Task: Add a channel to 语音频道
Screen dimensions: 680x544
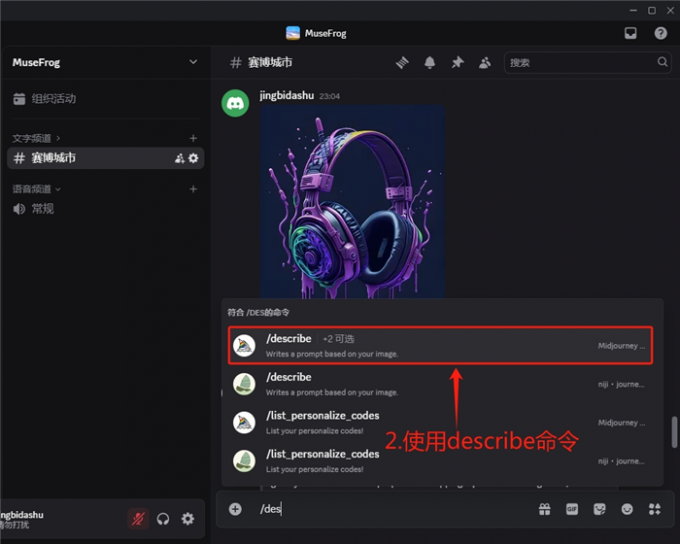Action: pyautogui.click(x=193, y=189)
